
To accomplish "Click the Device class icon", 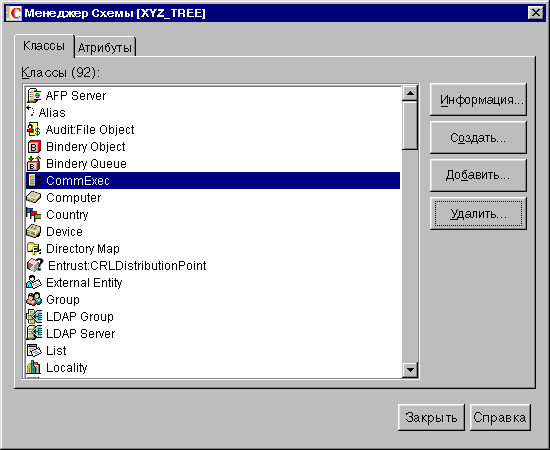I will tap(34, 231).
